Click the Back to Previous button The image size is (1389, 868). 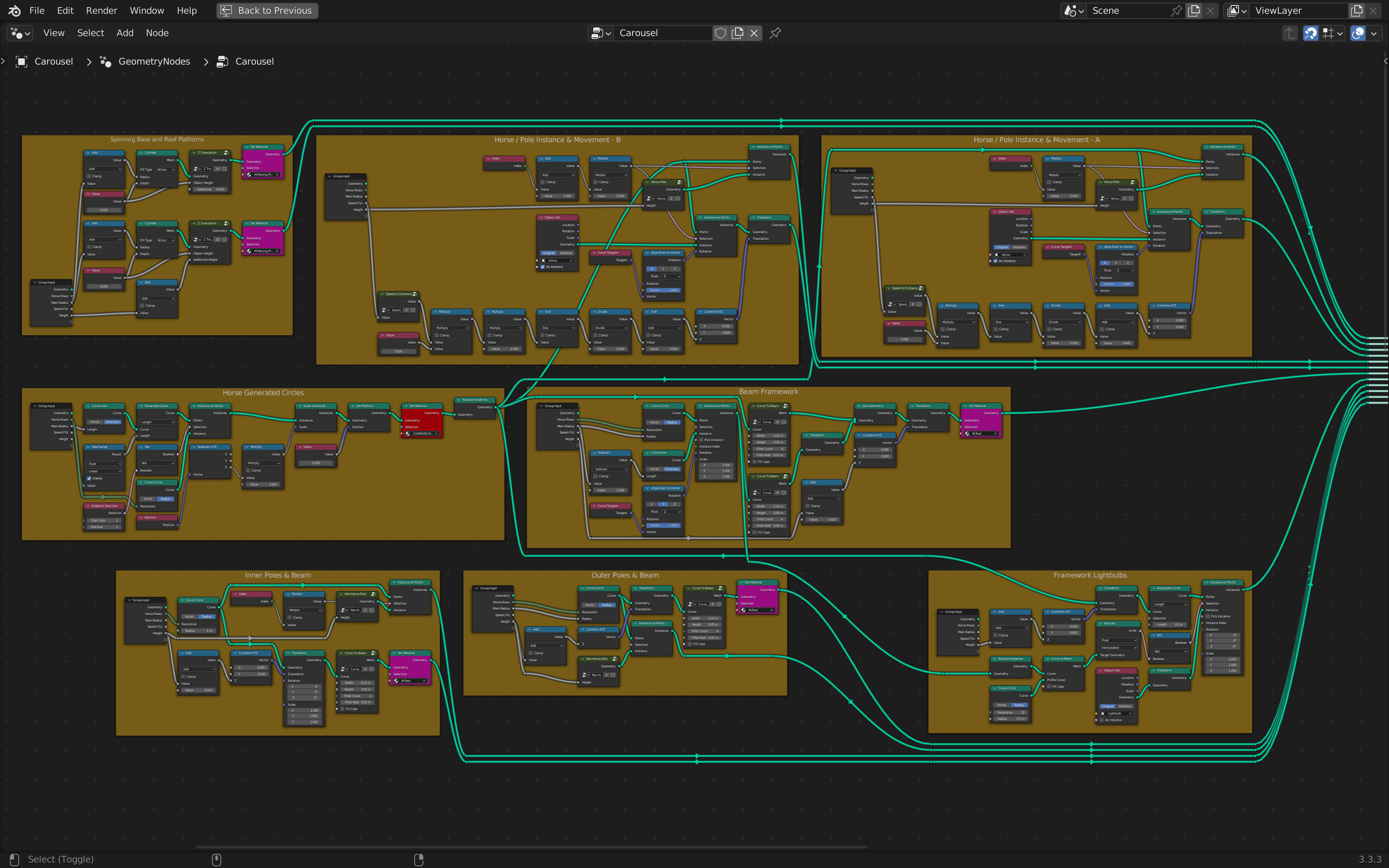267,11
